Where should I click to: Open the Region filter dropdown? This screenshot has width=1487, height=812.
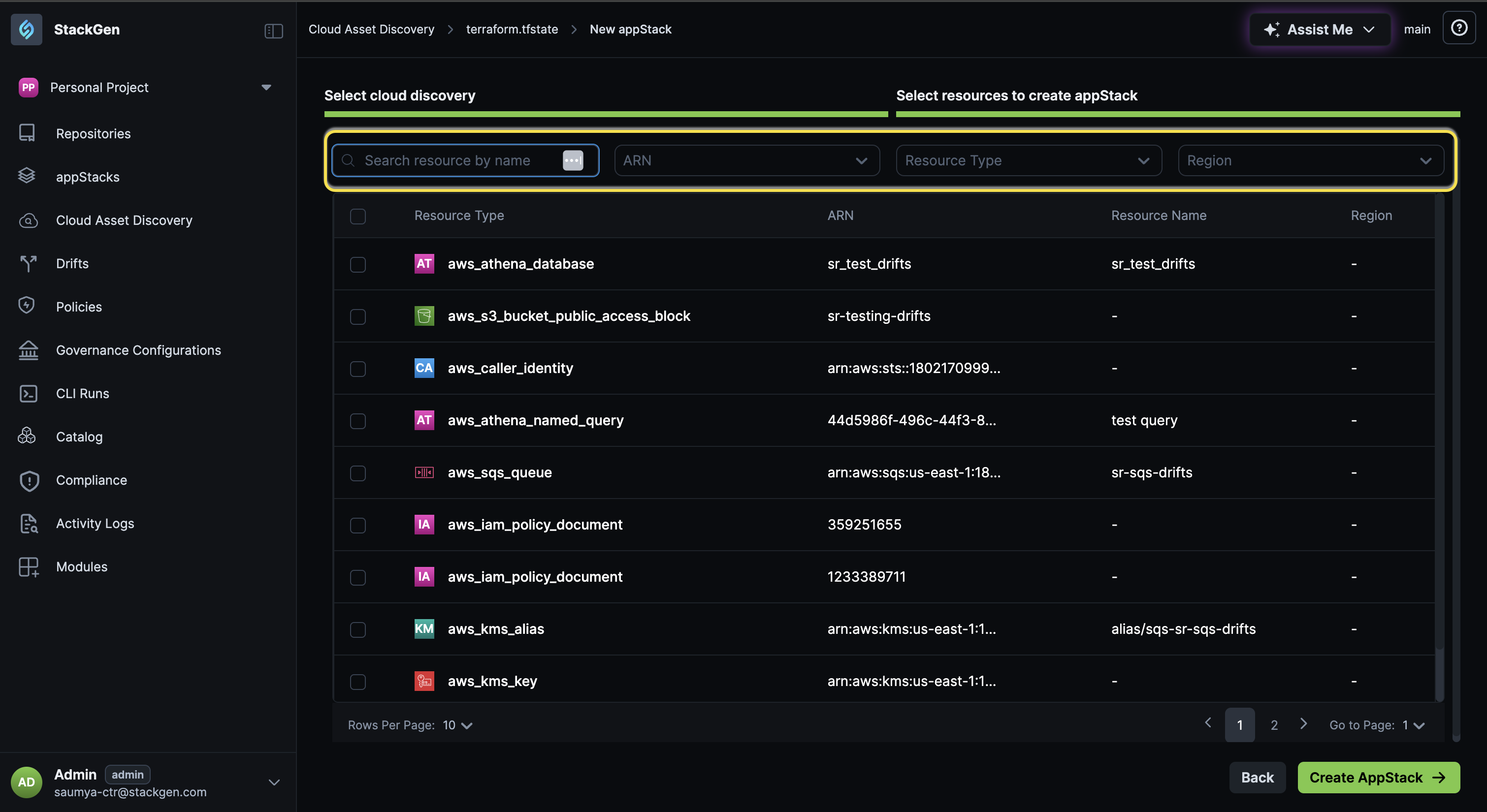pos(1311,160)
